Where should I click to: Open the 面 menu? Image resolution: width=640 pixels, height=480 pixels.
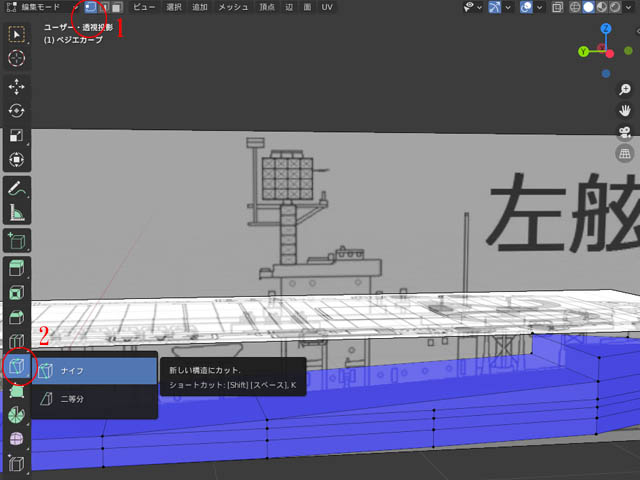[x=307, y=7]
